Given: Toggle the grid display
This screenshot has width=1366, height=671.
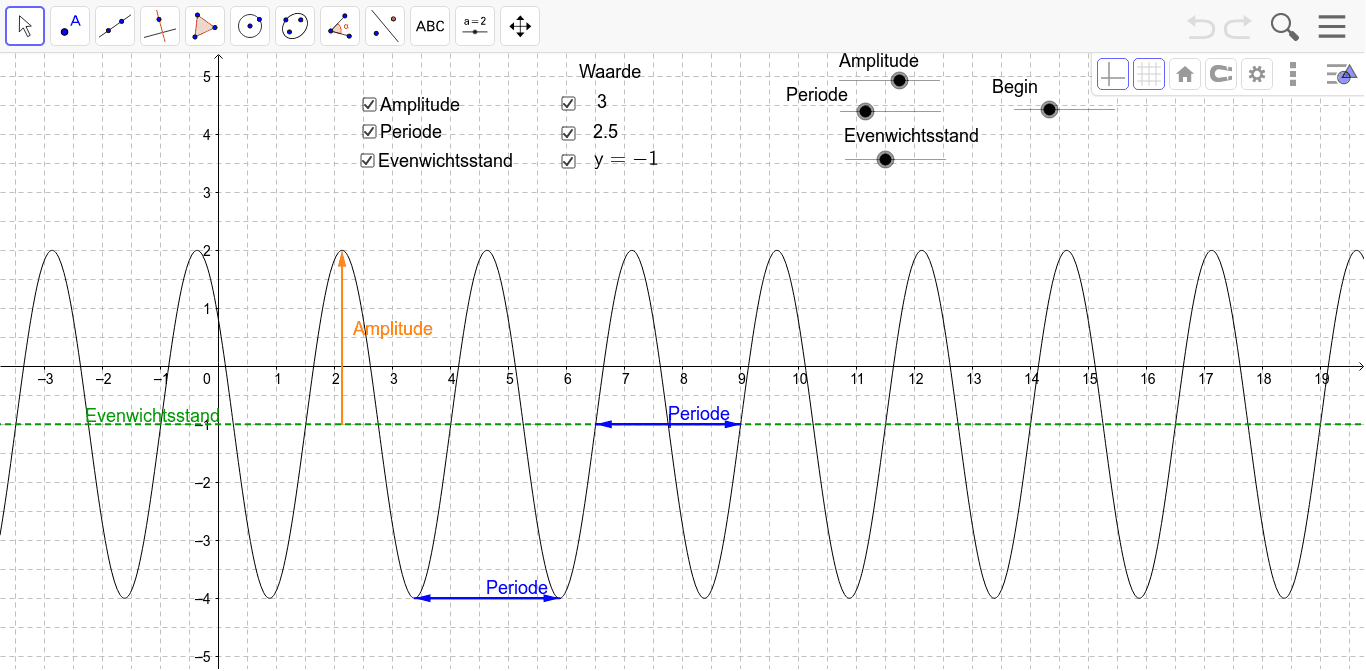Looking at the screenshot, I should point(1148,73).
